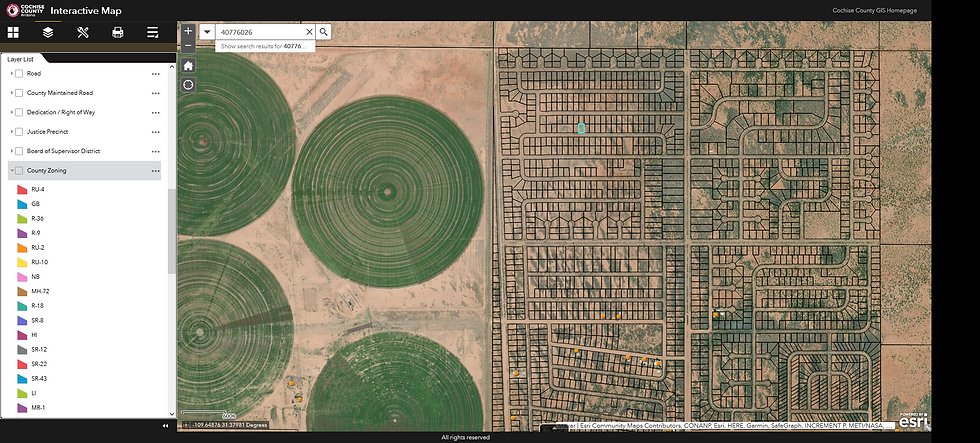Click the SR-12 legend label
The width and height of the screenshot is (980, 443).
[x=39, y=349]
